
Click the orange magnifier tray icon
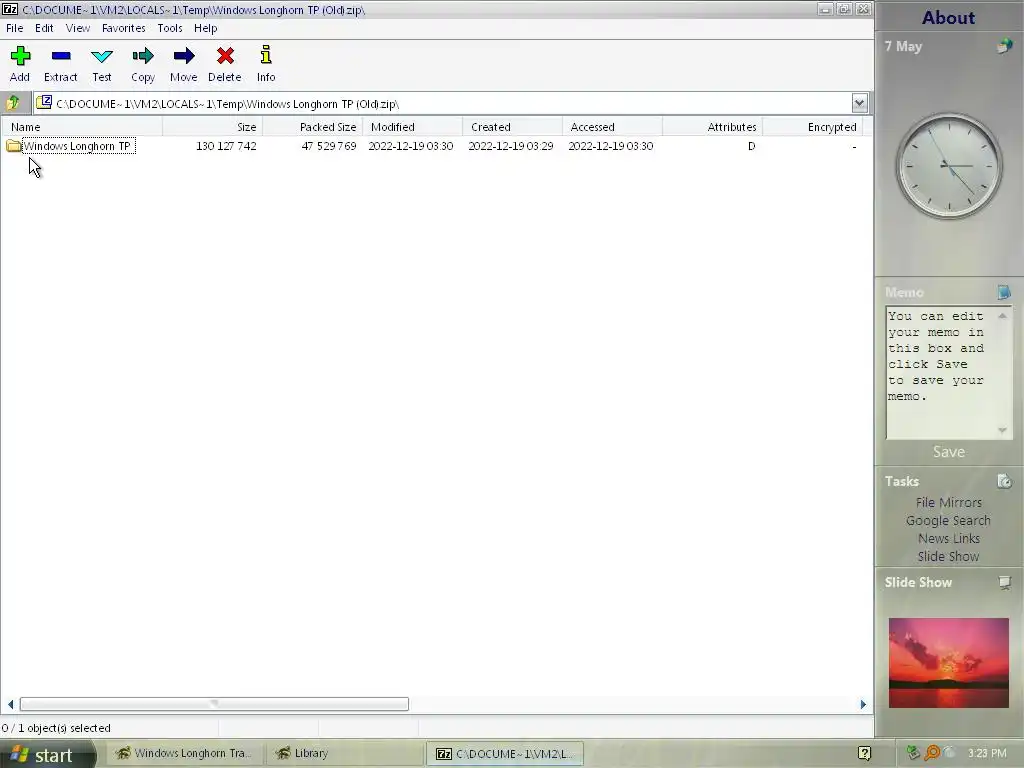(932, 753)
